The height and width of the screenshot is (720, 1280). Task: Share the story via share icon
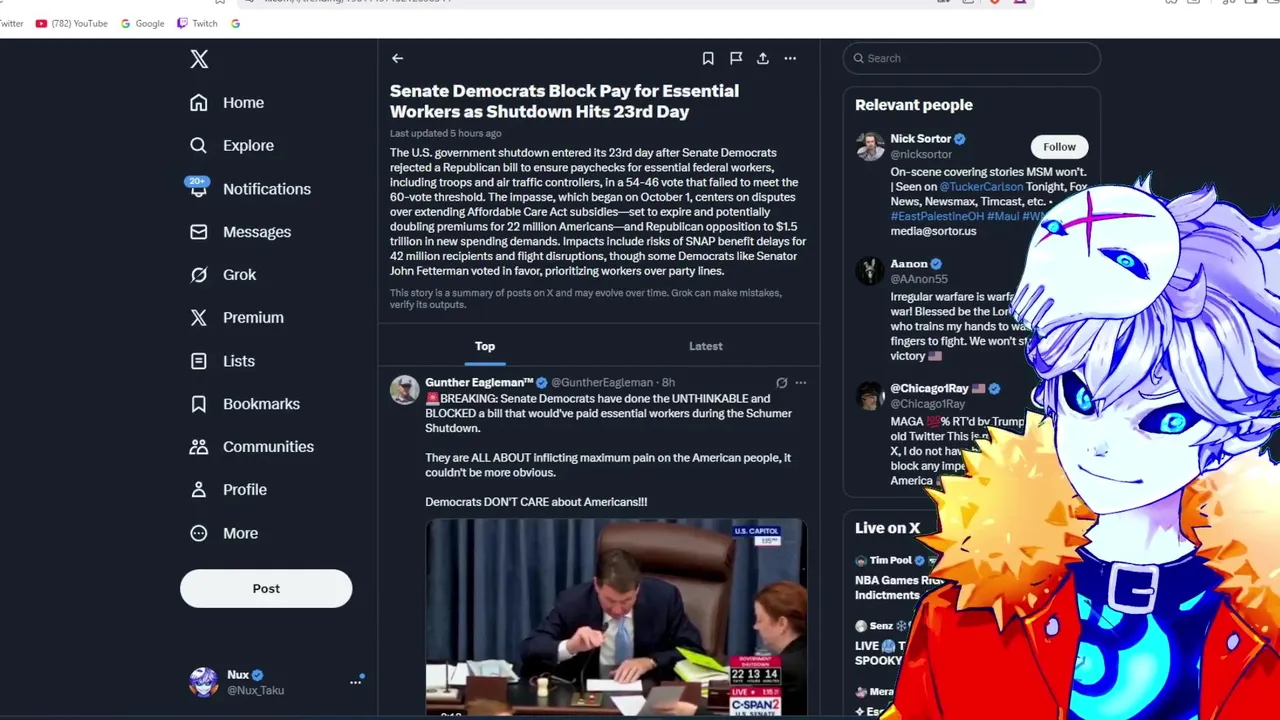click(x=763, y=58)
